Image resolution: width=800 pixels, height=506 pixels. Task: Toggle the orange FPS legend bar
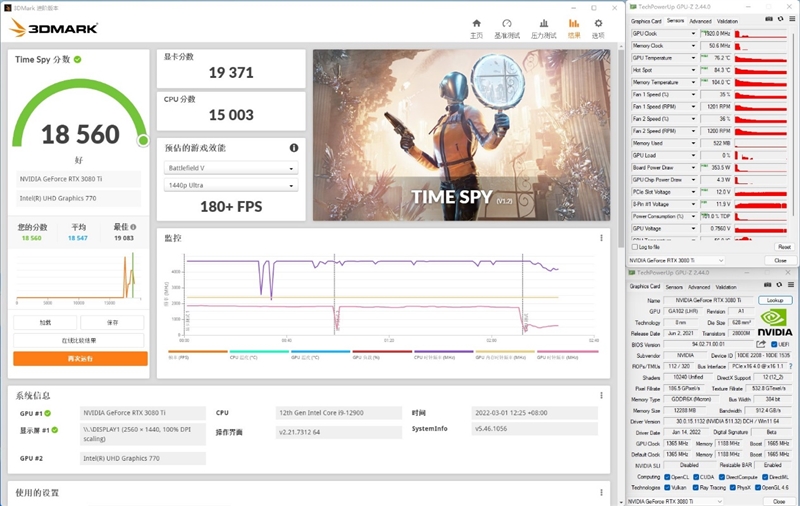click(x=198, y=351)
